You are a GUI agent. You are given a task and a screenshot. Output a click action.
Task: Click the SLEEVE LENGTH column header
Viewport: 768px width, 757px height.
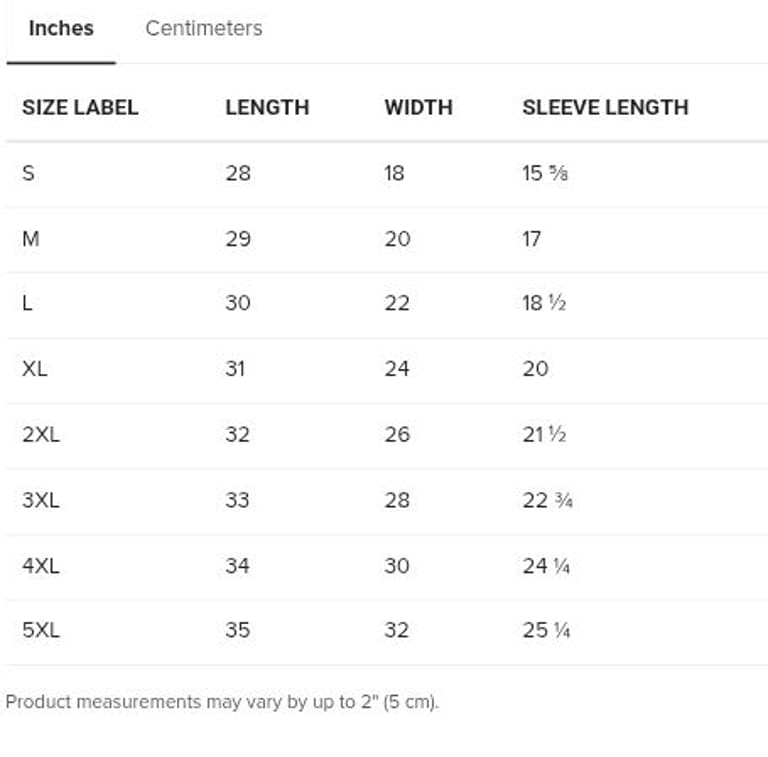[605, 107]
